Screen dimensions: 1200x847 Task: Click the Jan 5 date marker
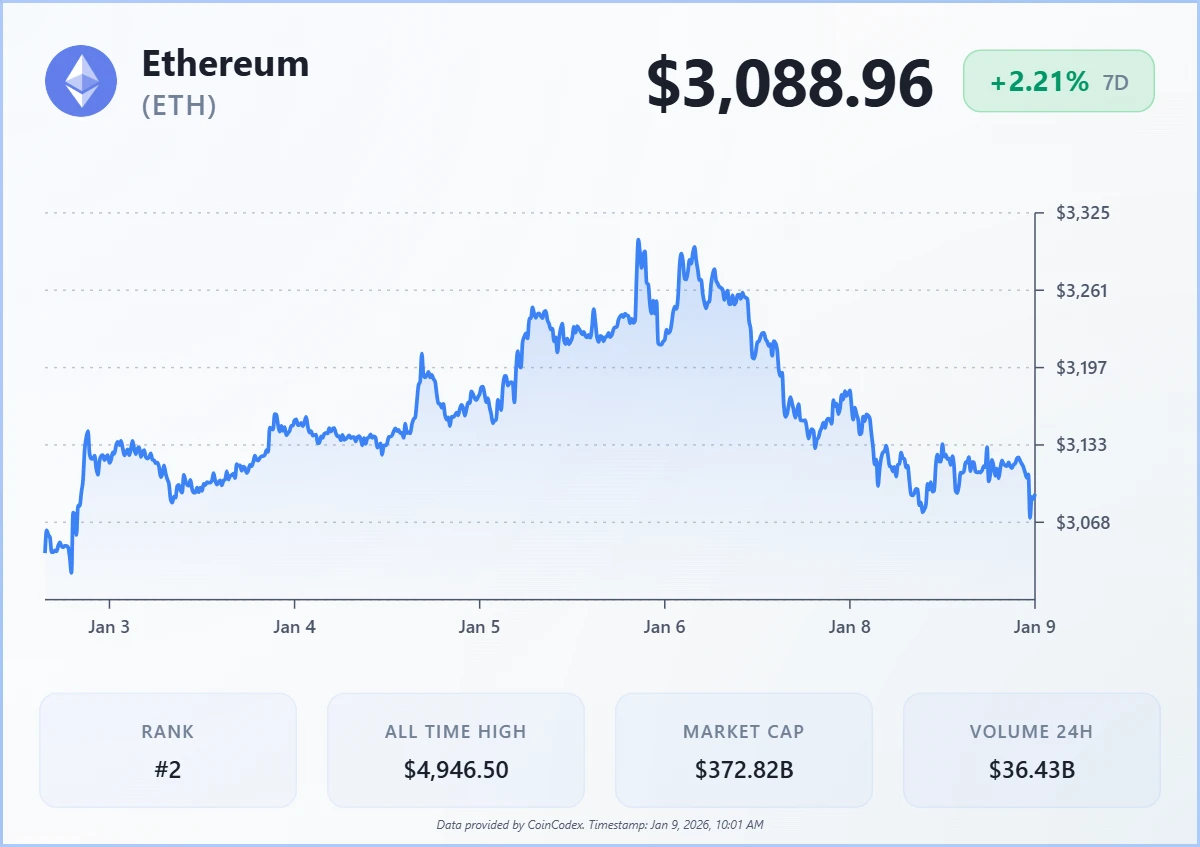479,627
